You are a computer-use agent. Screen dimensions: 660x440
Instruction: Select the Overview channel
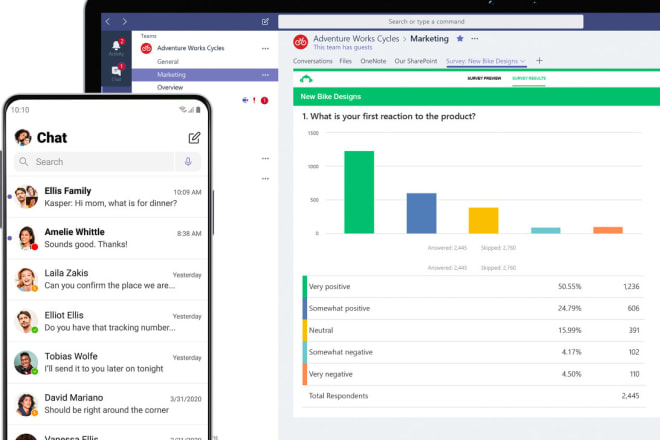click(x=170, y=88)
